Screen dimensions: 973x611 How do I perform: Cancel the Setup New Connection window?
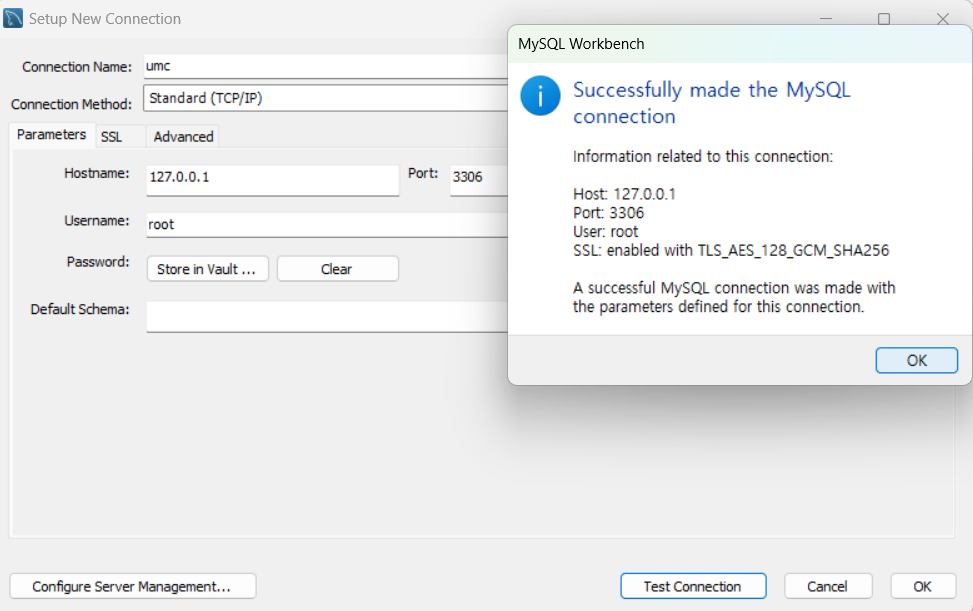(x=828, y=586)
